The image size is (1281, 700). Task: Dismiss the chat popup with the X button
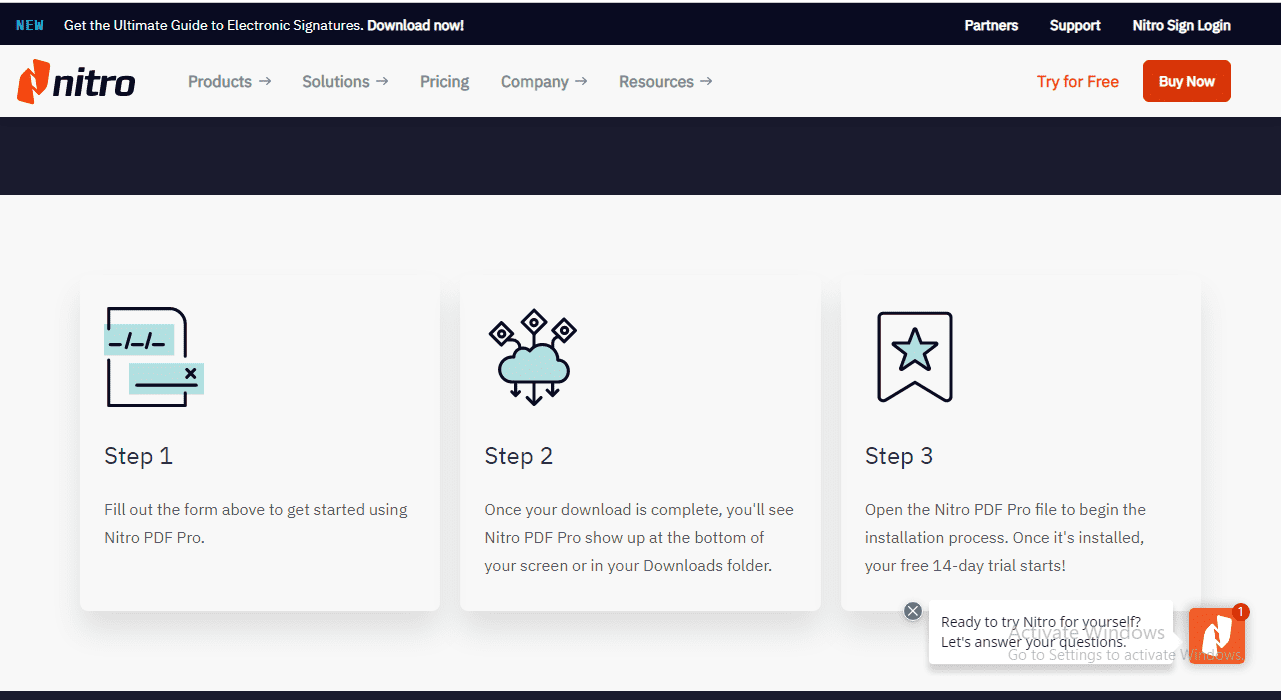tap(912, 611)
